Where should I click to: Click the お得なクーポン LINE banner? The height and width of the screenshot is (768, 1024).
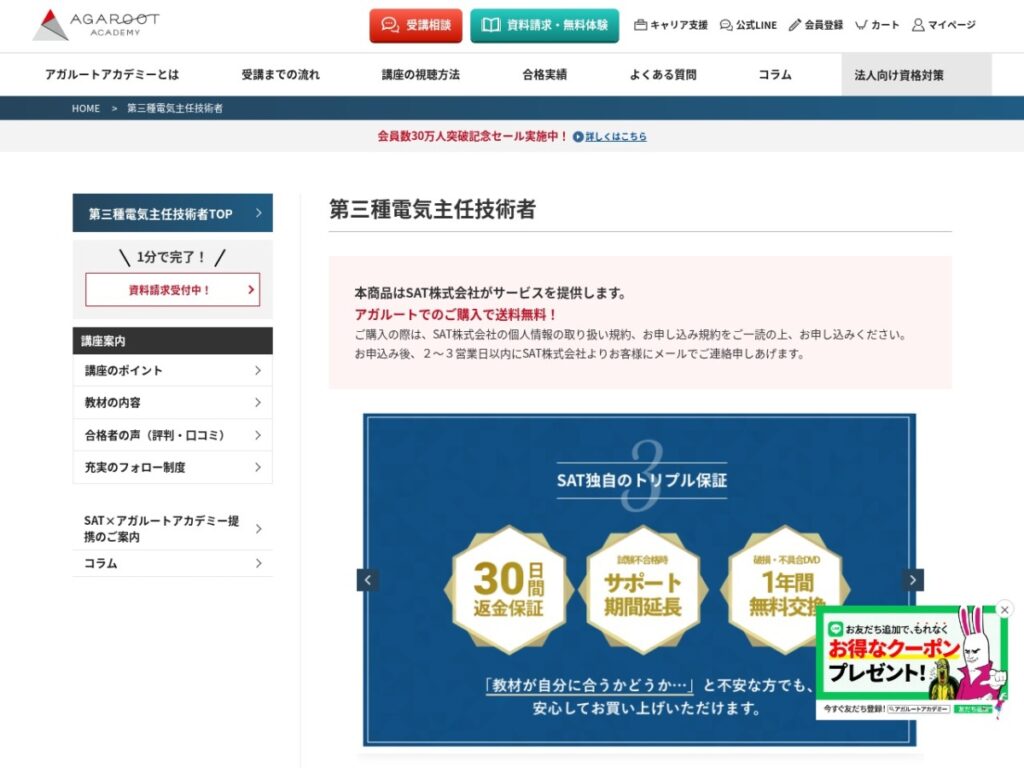(912, 663)
